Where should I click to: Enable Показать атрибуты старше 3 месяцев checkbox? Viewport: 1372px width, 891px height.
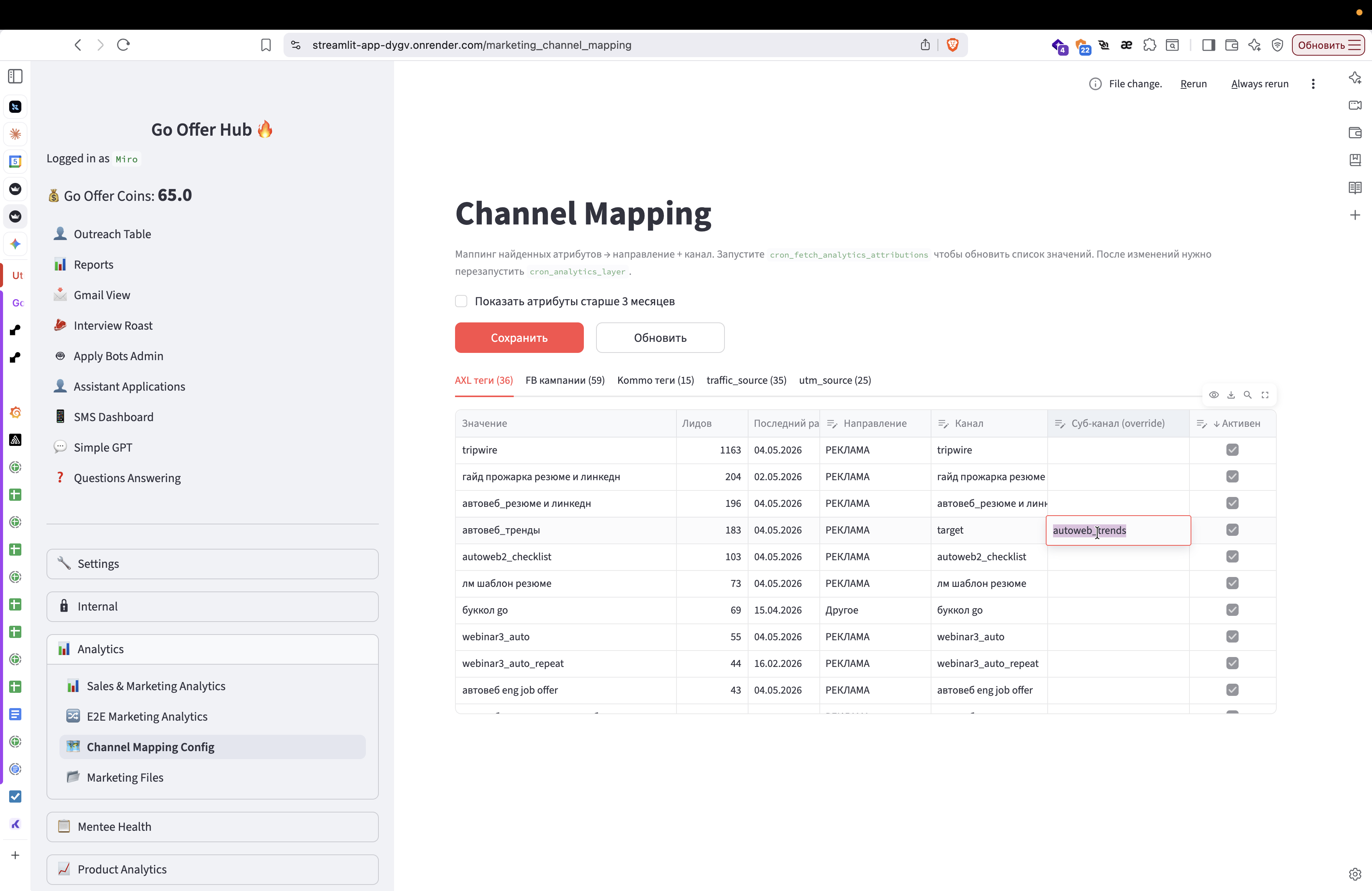(461, 301)
